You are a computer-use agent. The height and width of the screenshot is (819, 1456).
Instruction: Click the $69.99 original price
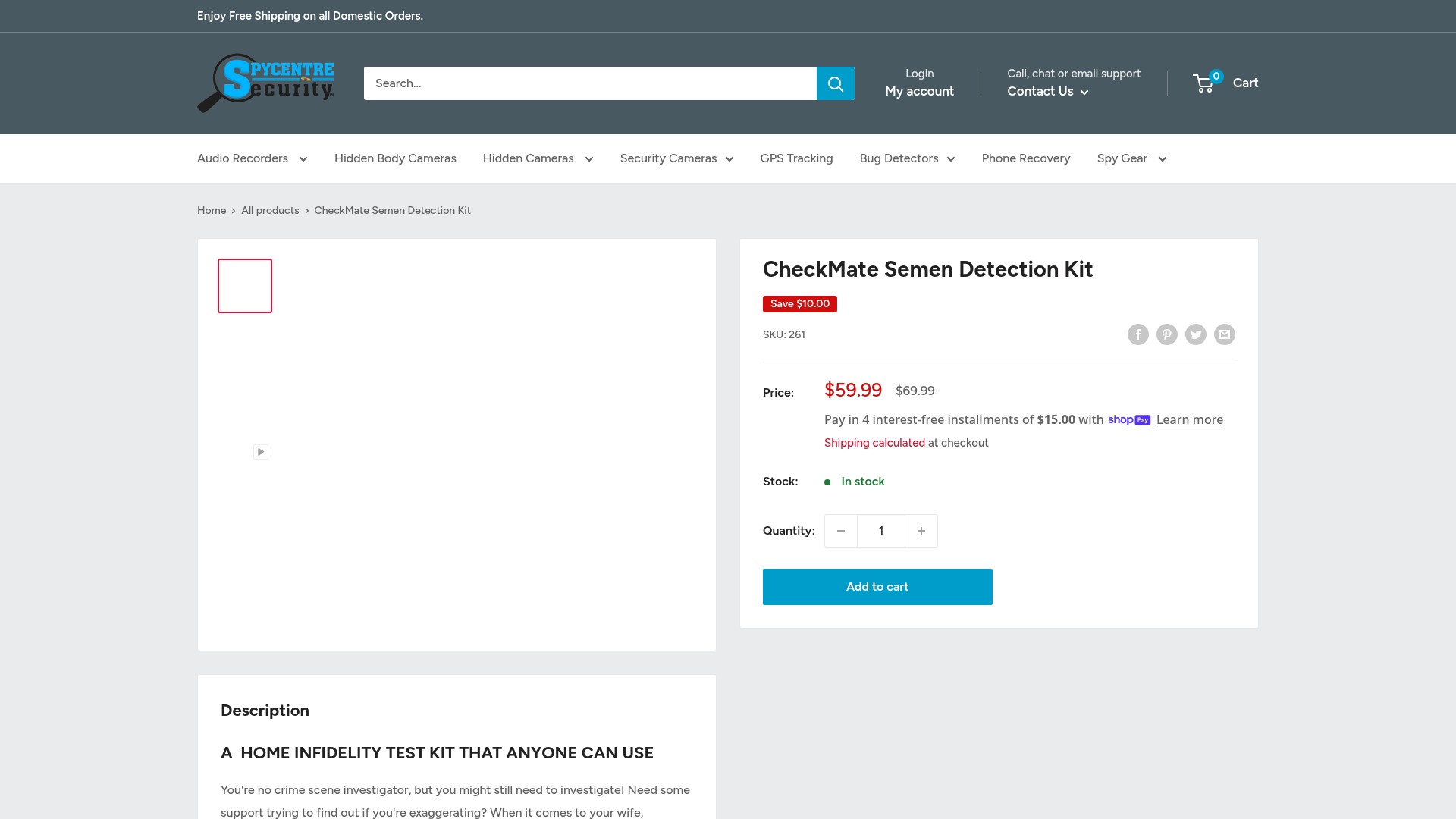point(915,391)
